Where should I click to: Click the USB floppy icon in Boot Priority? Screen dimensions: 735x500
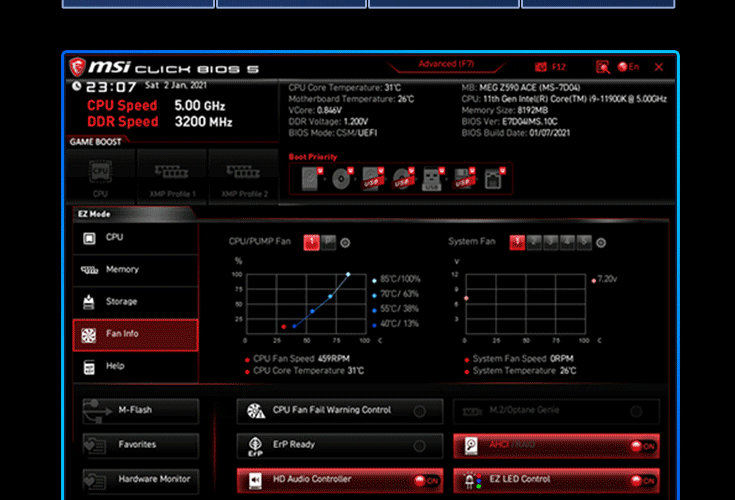pyautogui.click(x=464, y=179)
